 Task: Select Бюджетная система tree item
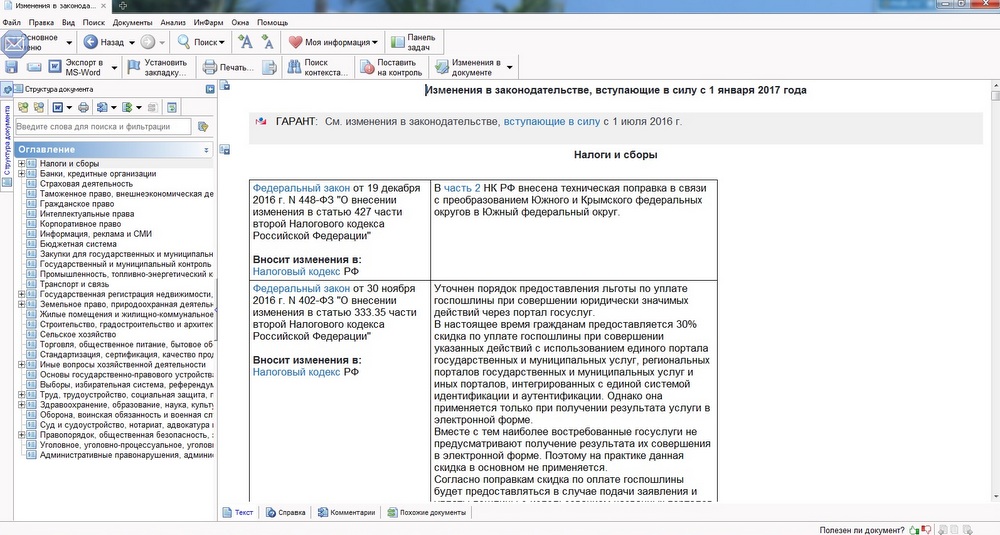tap(78, 244)
